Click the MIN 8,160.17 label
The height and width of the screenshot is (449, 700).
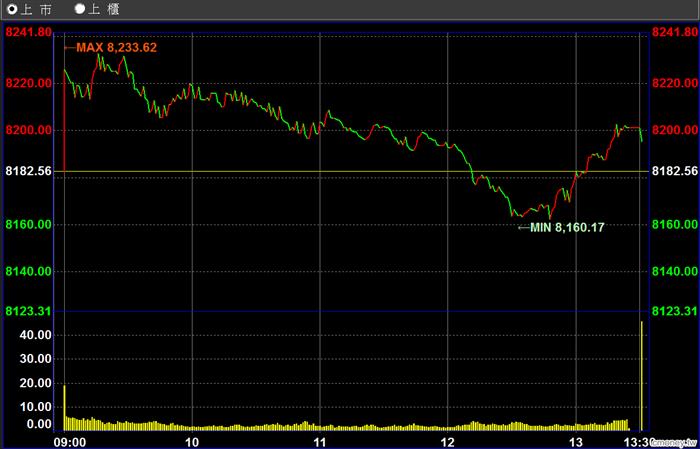pyautogui.click(x=566, y=227)
